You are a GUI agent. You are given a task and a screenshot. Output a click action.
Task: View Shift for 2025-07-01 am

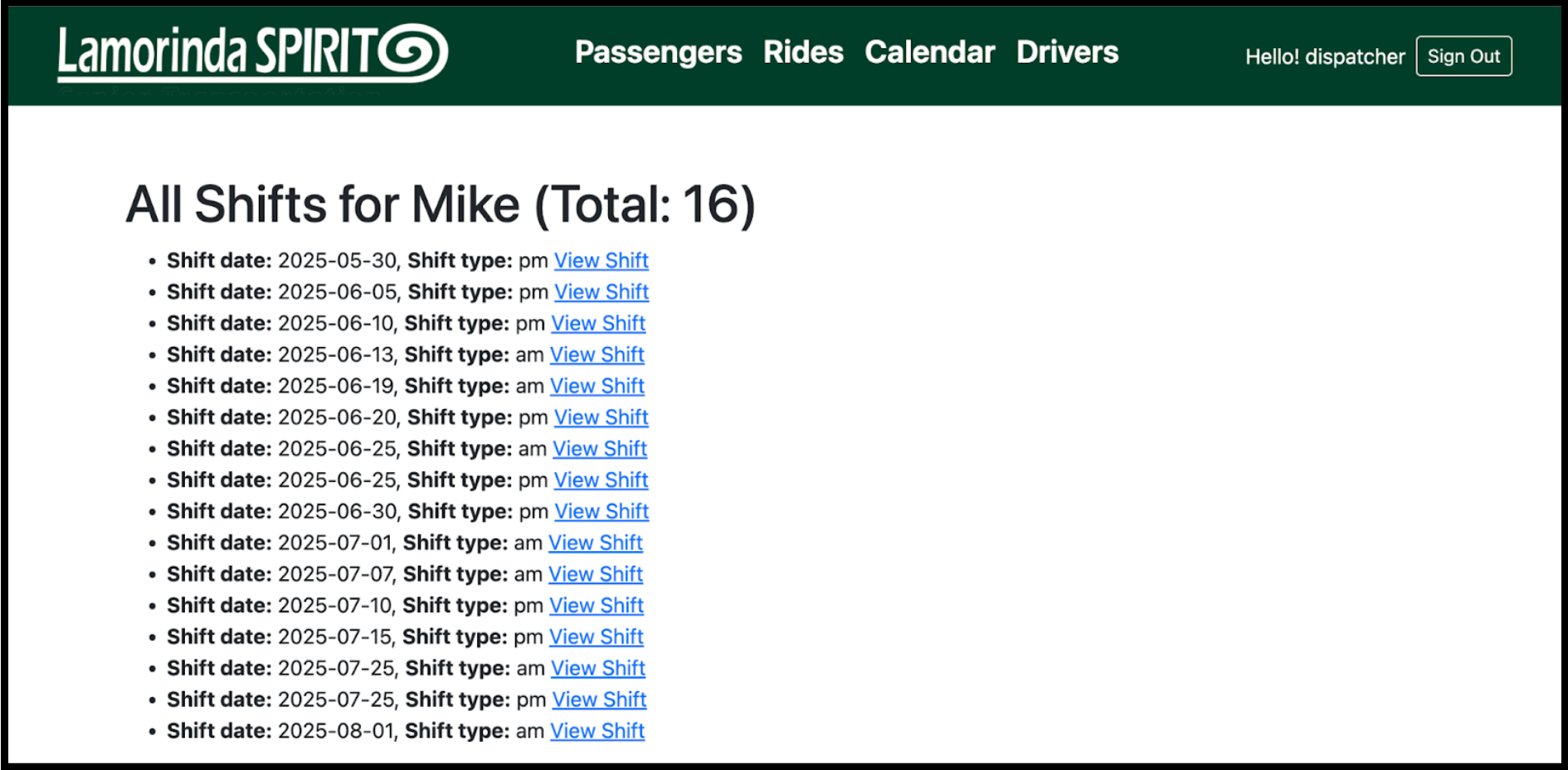tap(596, 543)
